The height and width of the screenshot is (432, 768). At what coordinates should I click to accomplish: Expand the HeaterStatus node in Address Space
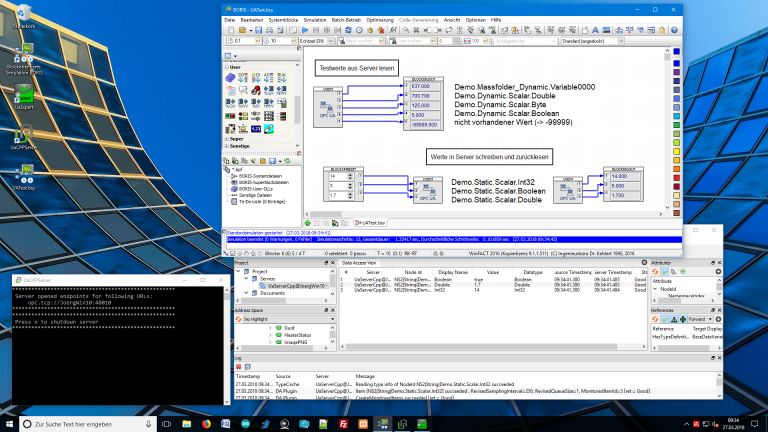270,335
